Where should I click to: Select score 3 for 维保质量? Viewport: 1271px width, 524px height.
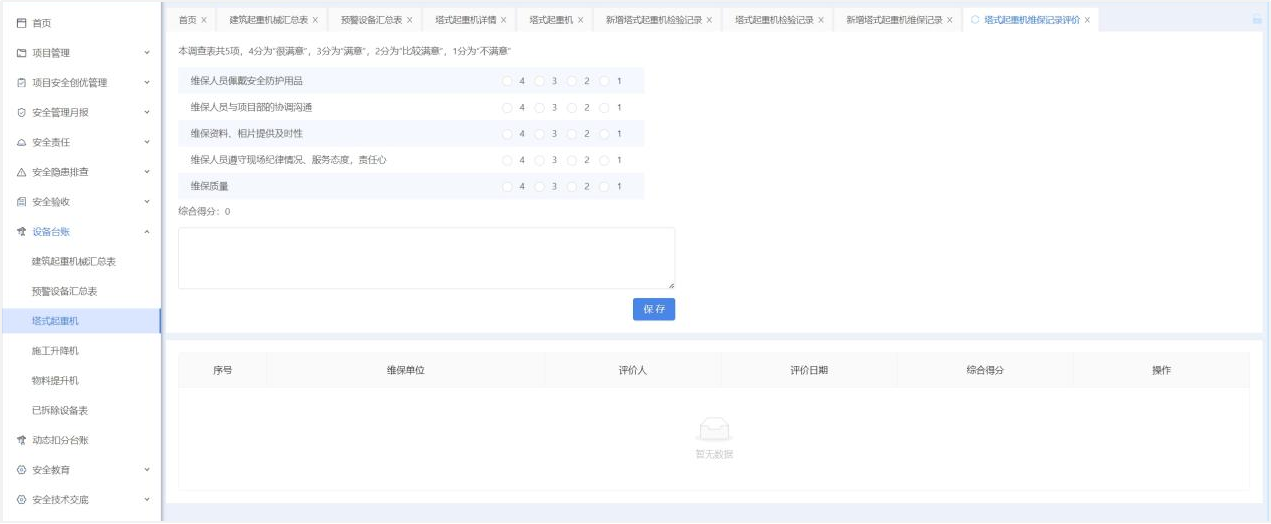(539, 186)
